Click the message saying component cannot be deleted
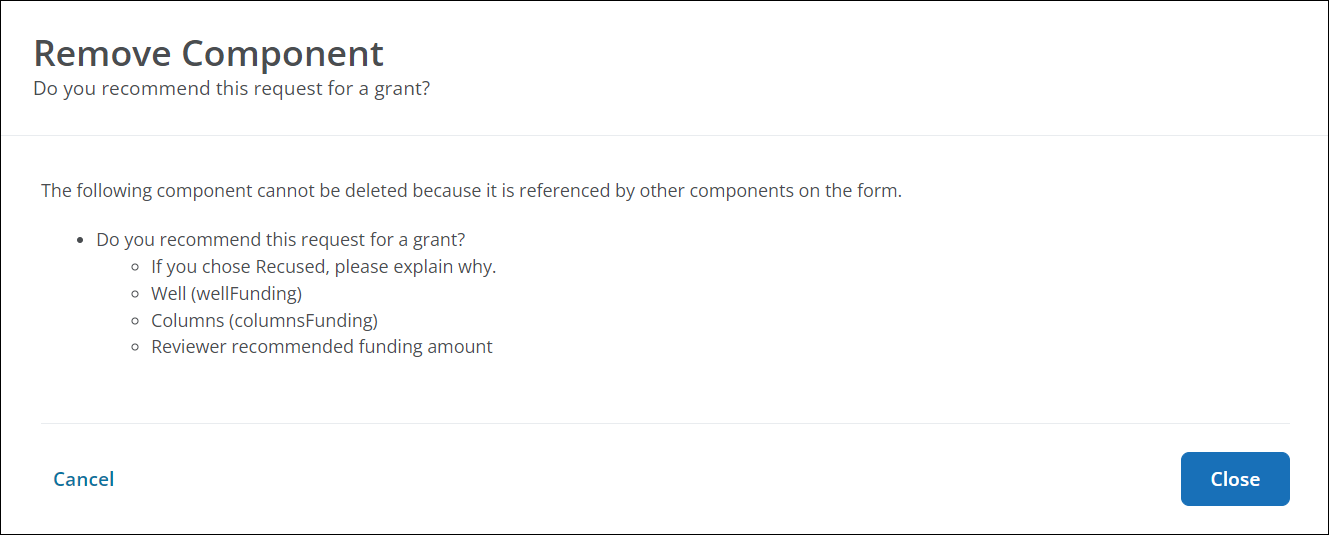 coord(471,190)
